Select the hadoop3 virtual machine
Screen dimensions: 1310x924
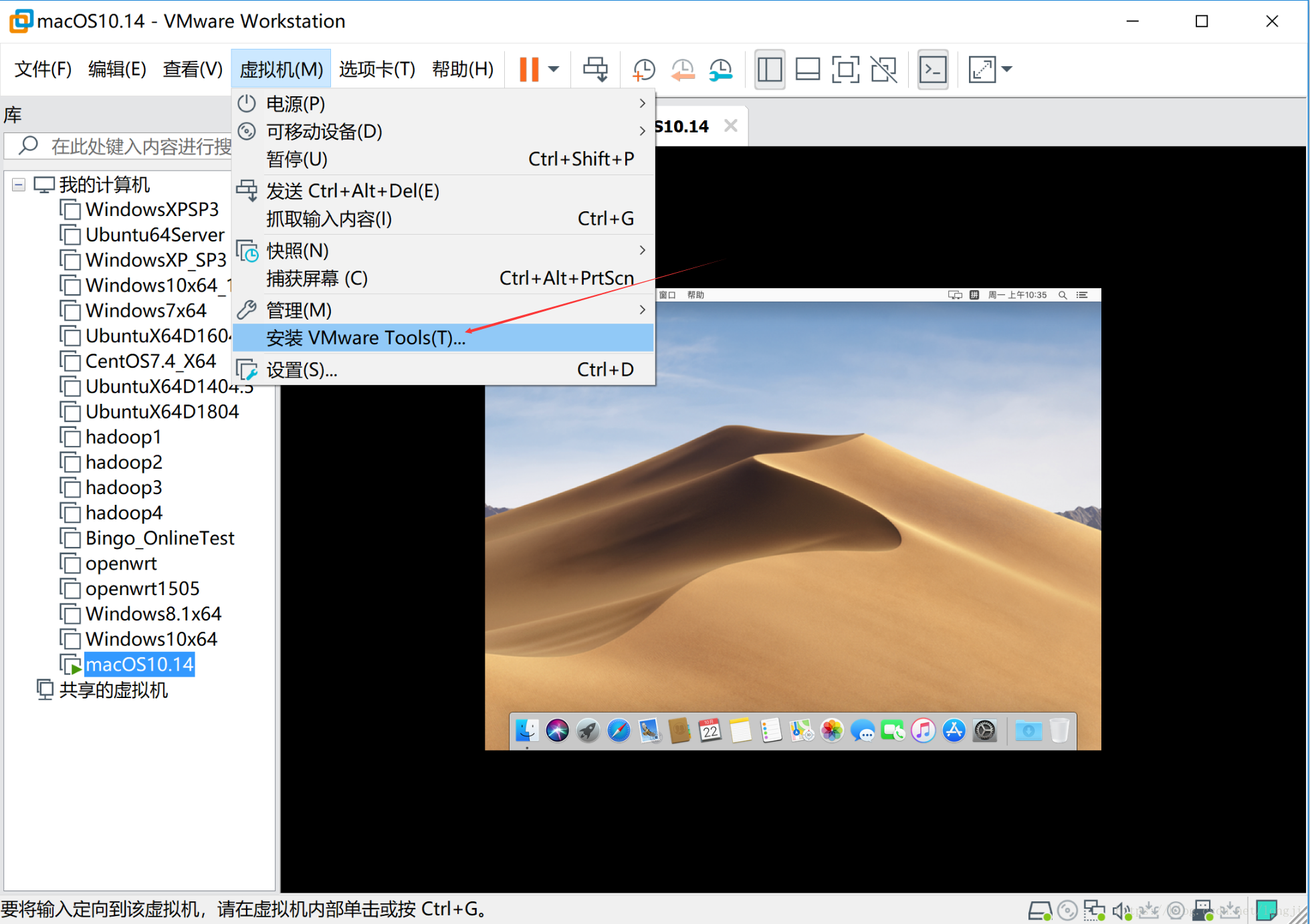(124, 487)
